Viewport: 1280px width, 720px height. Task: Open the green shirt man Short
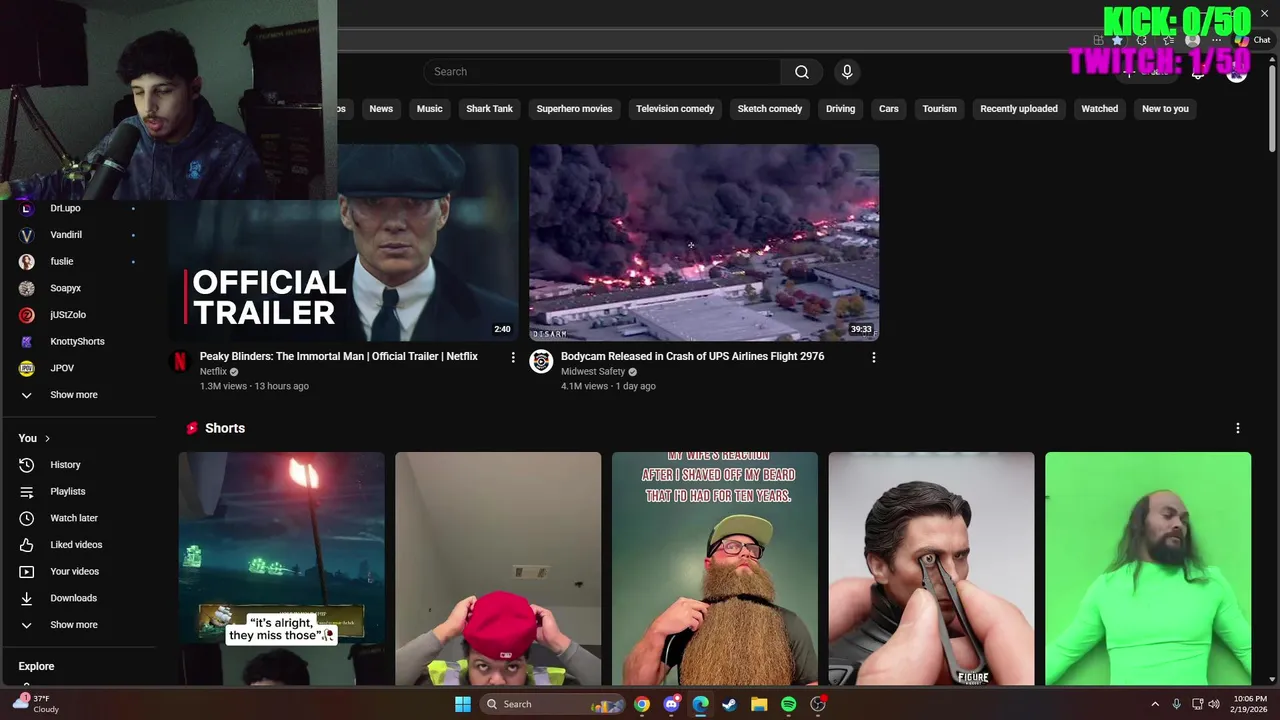(1148, 569)
